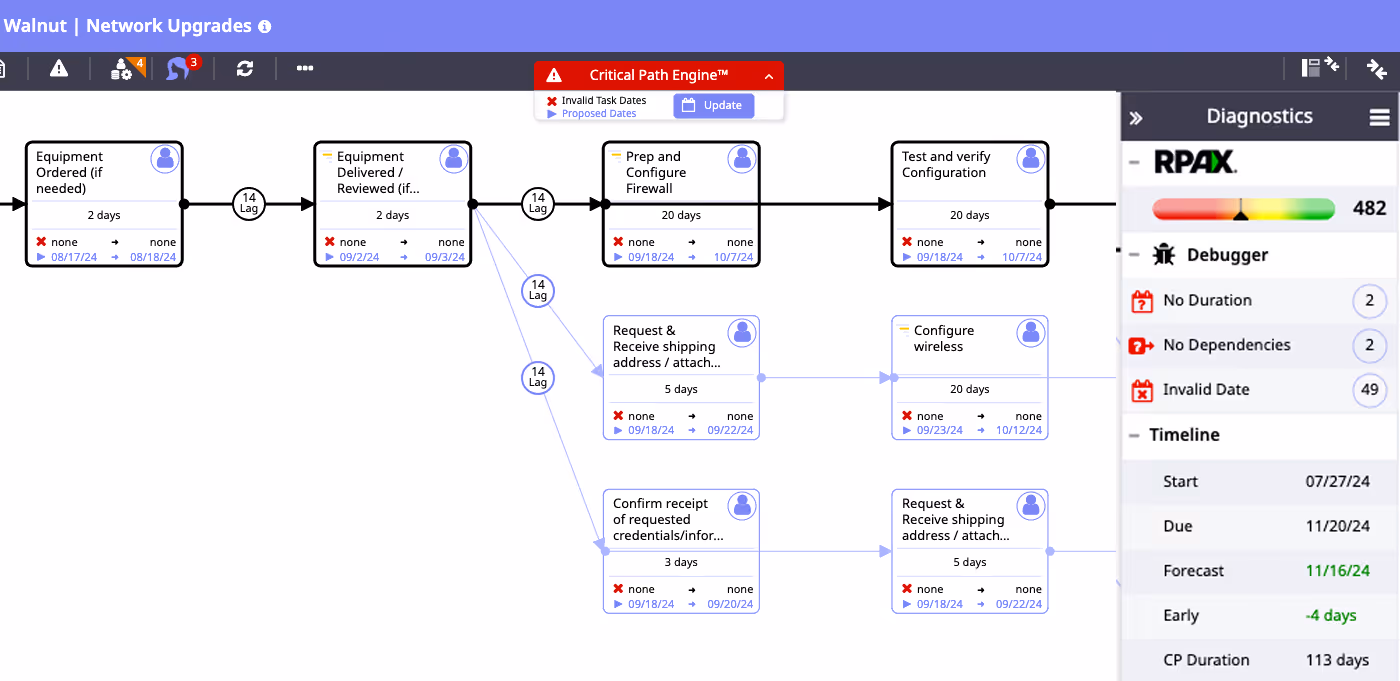The height and width of the screenshot is (681, 1400).
Task: Select the Equipment Ordered (if needed) task card
Action: tap(104, 204)
